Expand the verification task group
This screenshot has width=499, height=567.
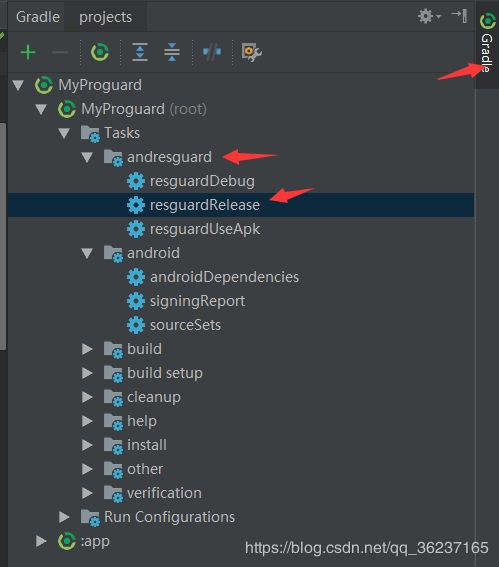coord(87,493)
